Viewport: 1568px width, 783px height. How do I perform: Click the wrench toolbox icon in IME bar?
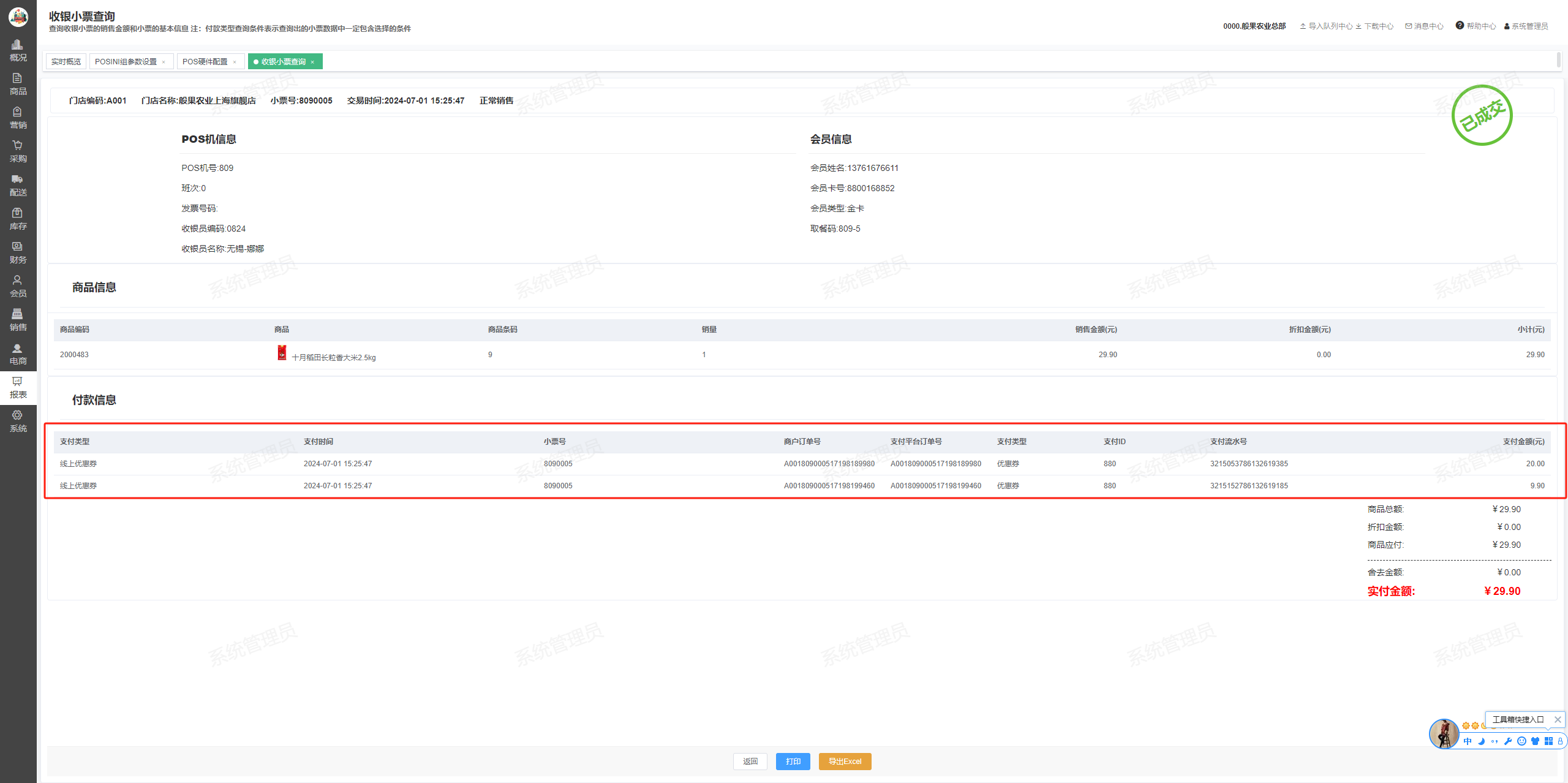(1508, 741)
